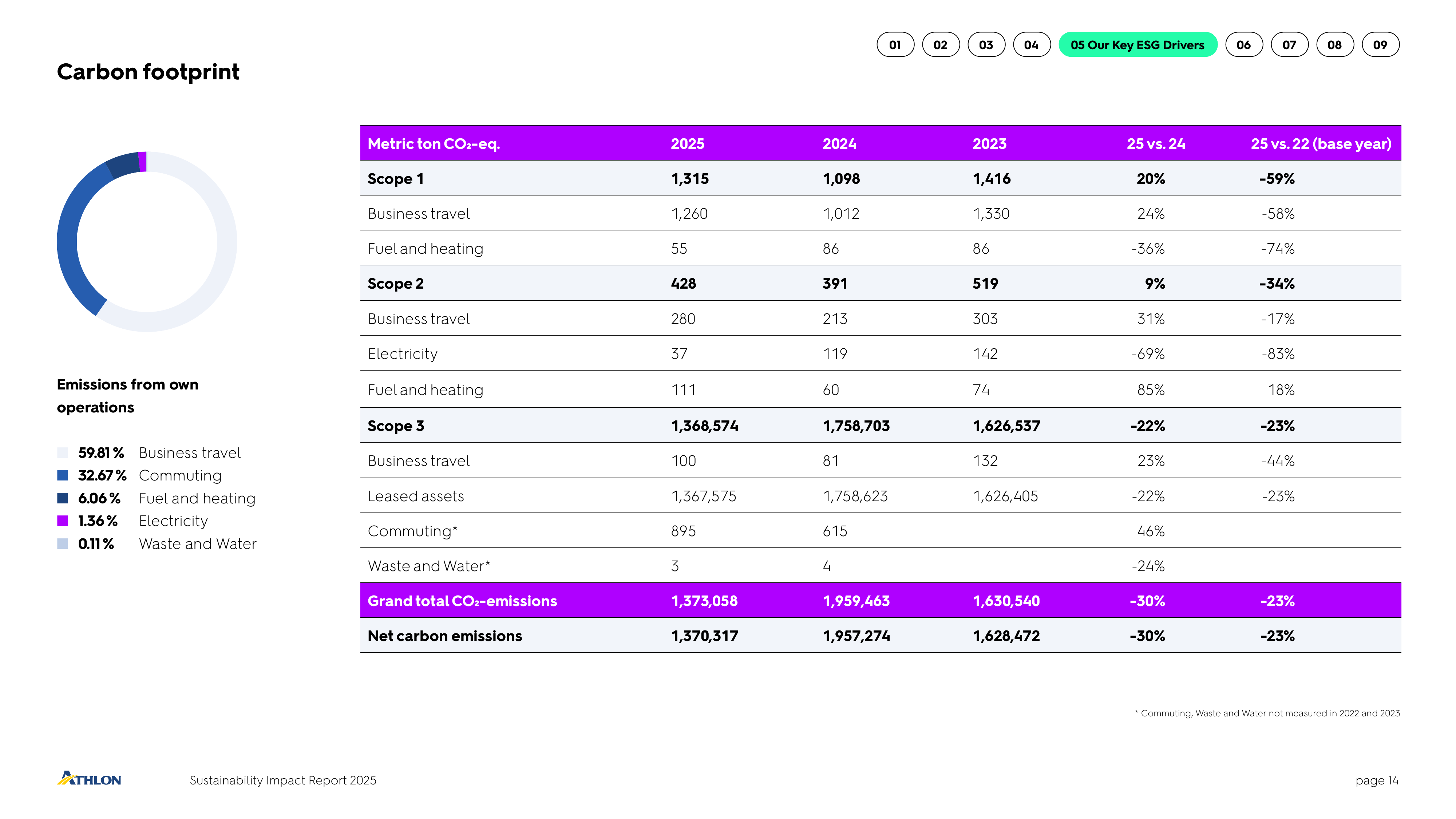Click the Waste and Water legend swatch

(63, 544)
